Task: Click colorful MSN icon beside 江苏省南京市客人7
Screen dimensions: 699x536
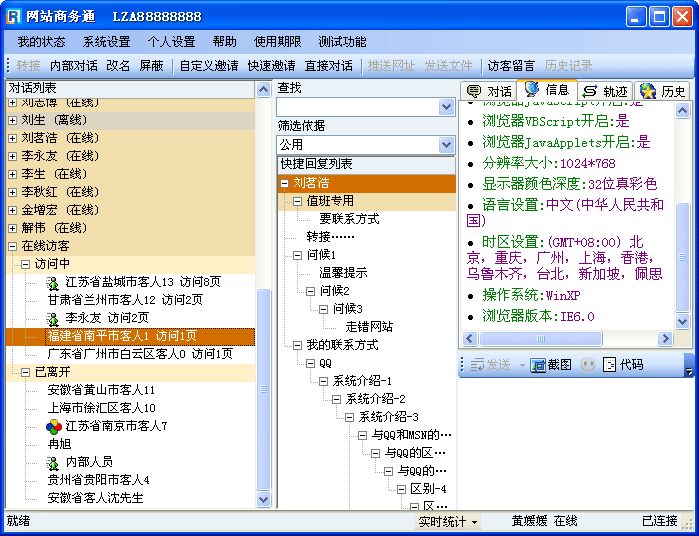Action: coord(54,427)
